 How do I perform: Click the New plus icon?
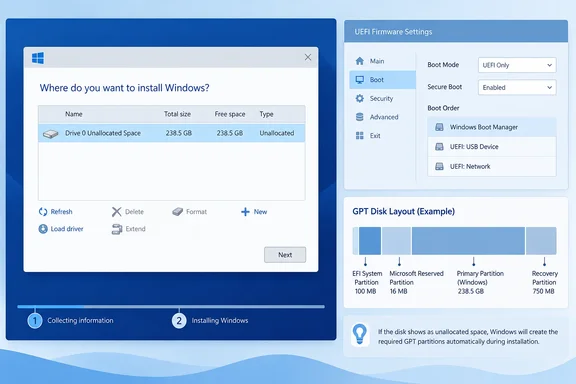click(x=245, y=212)
